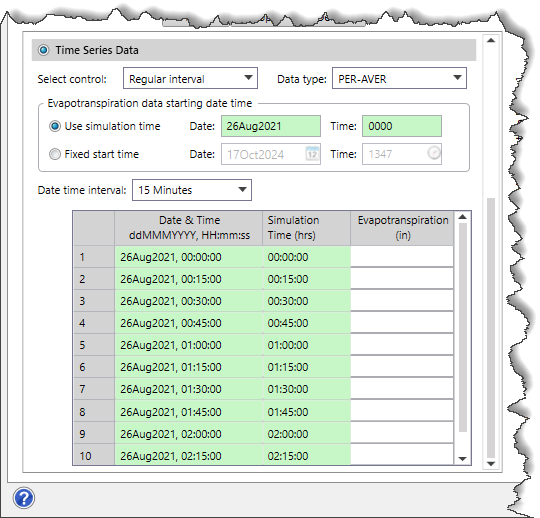Click table scroll down arrow
Screen dimensions: 540x518
pyautogui.click(x=463, y=459)
